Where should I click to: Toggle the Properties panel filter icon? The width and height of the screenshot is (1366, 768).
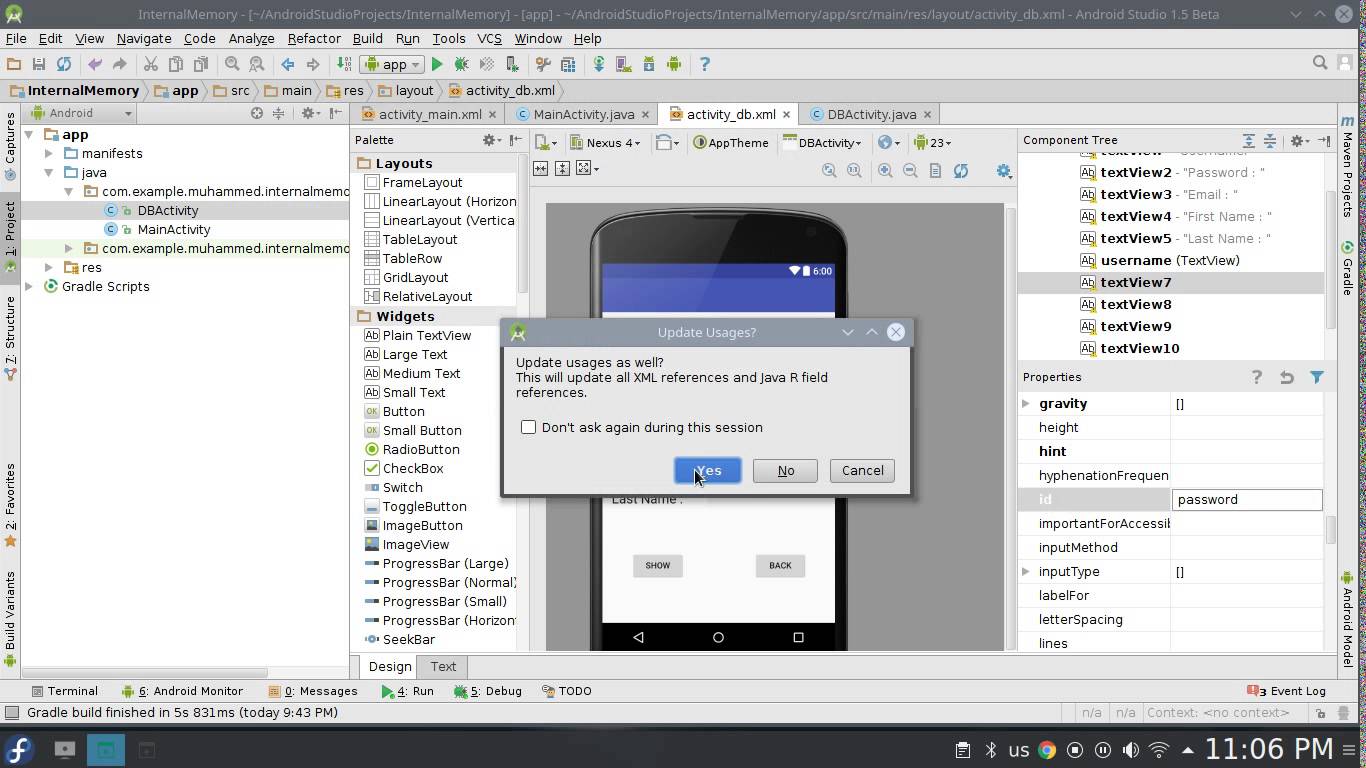pyautogui.click(x=1316, y=377)
